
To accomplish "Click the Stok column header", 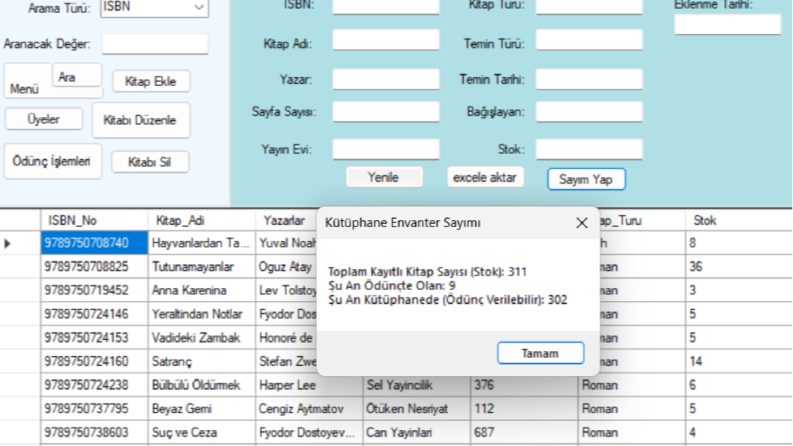I will (739, 220).
